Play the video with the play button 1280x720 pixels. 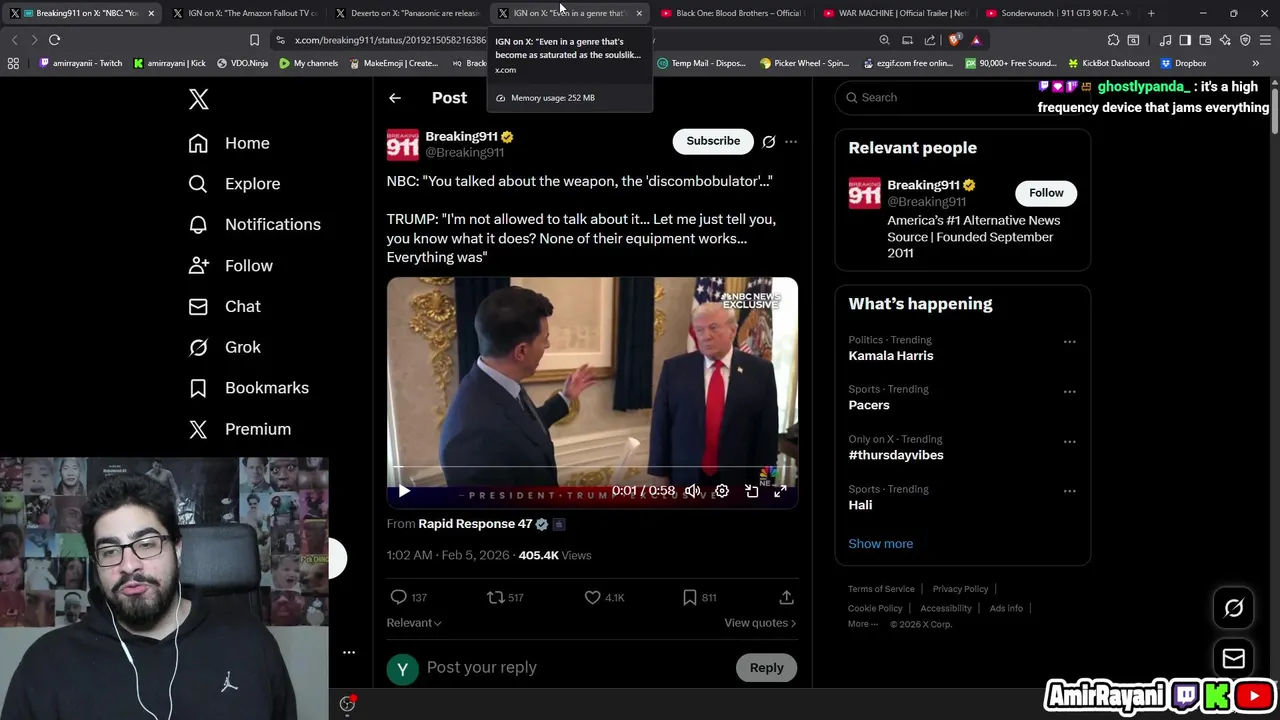click(x=404, y=491)
